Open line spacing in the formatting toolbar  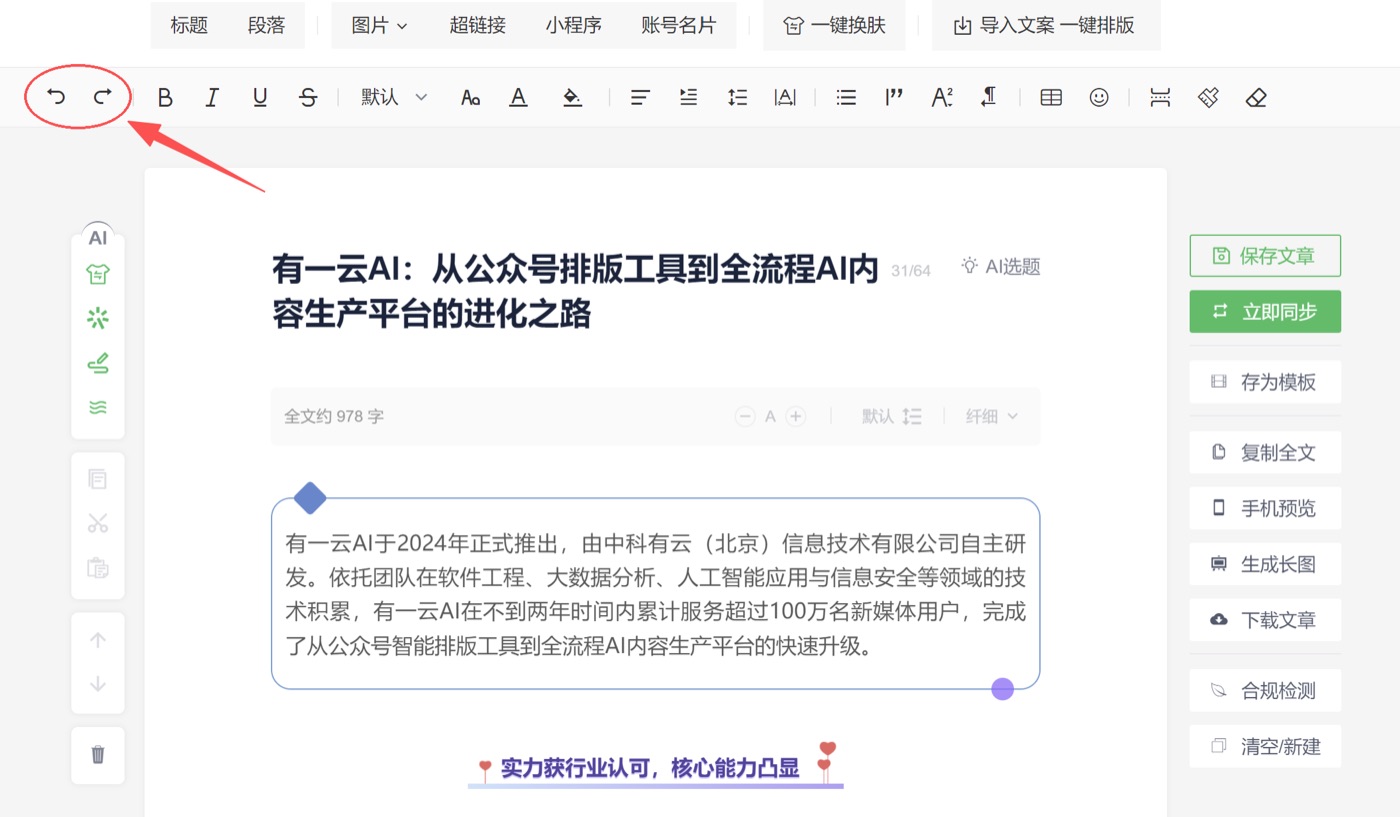coord(737,97)
